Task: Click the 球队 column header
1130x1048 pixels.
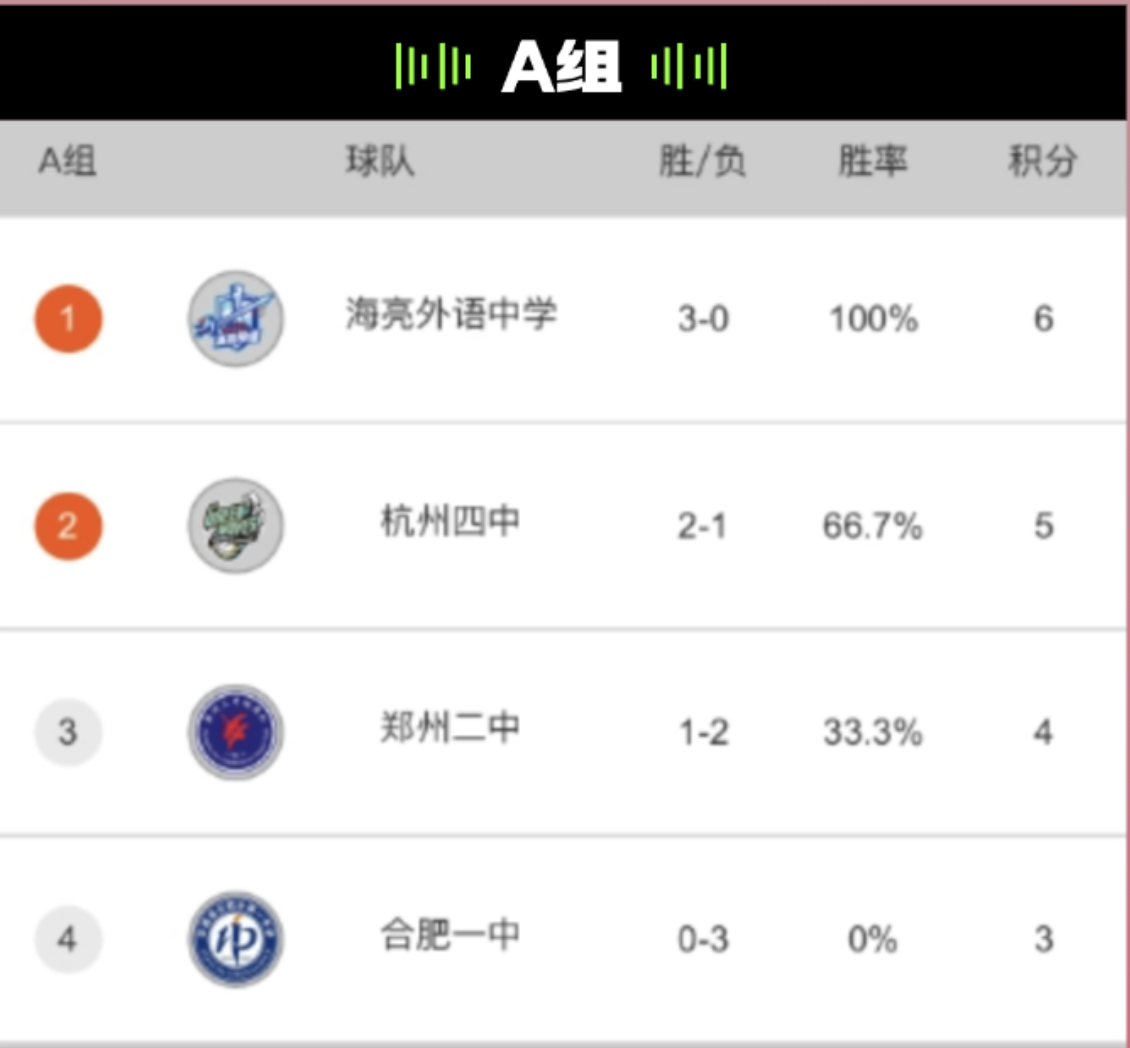Action: click(380, 161)
